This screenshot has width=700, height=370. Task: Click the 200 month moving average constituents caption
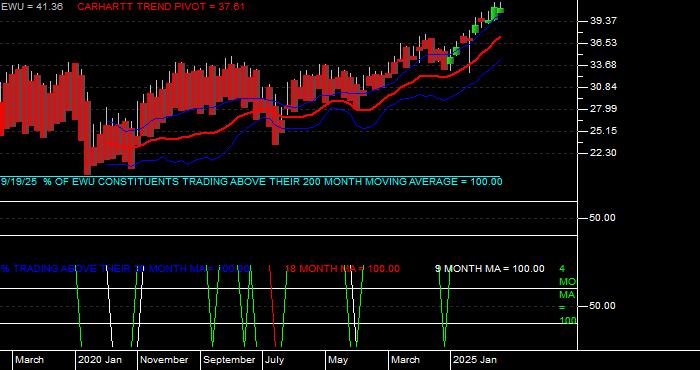click(x=251, y=182)
